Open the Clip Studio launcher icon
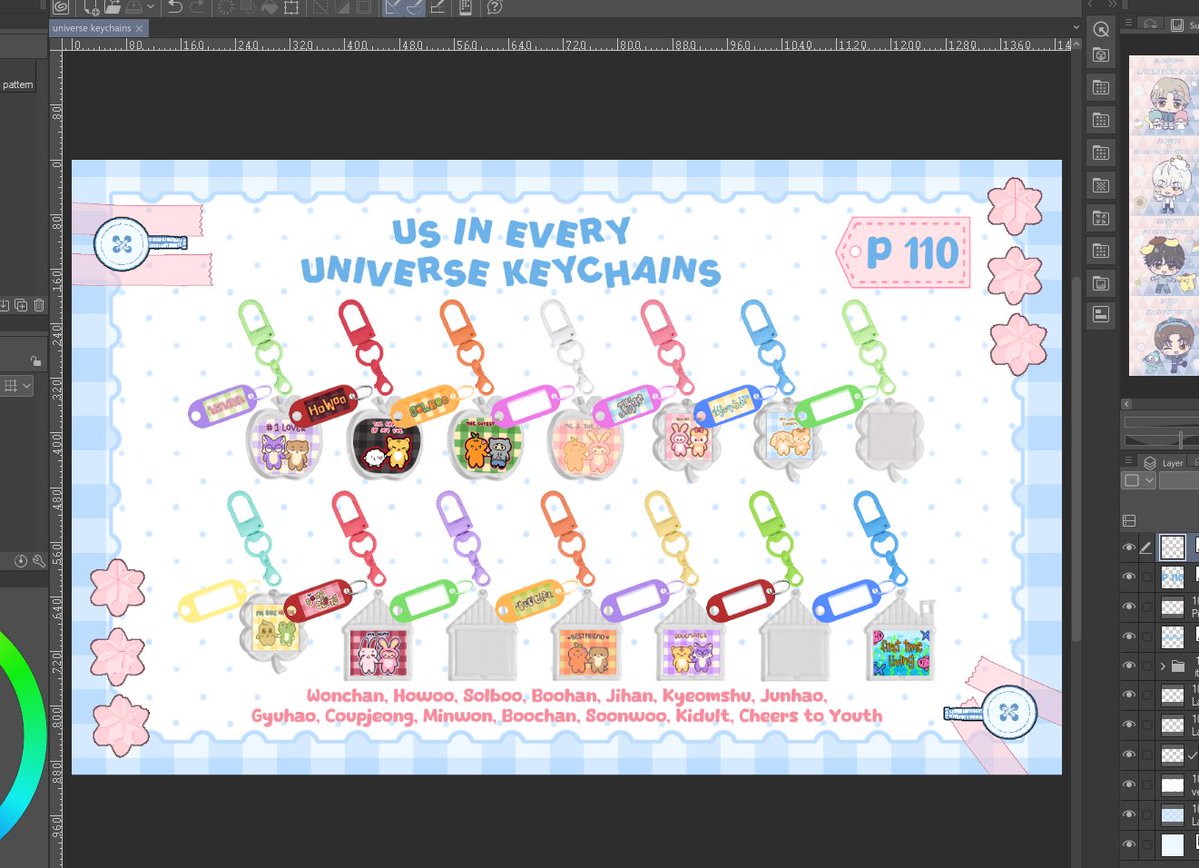The width and height of the screenshot is (1199, 868). coord(60,7)
